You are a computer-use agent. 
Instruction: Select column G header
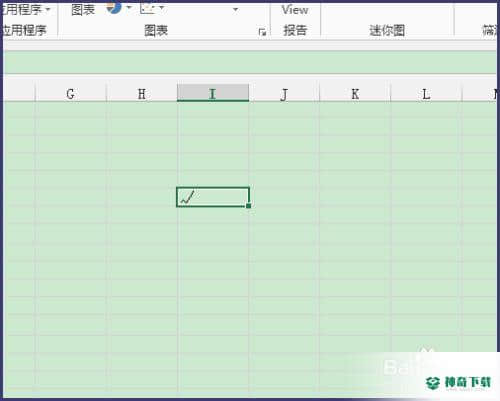click(70, 94)
